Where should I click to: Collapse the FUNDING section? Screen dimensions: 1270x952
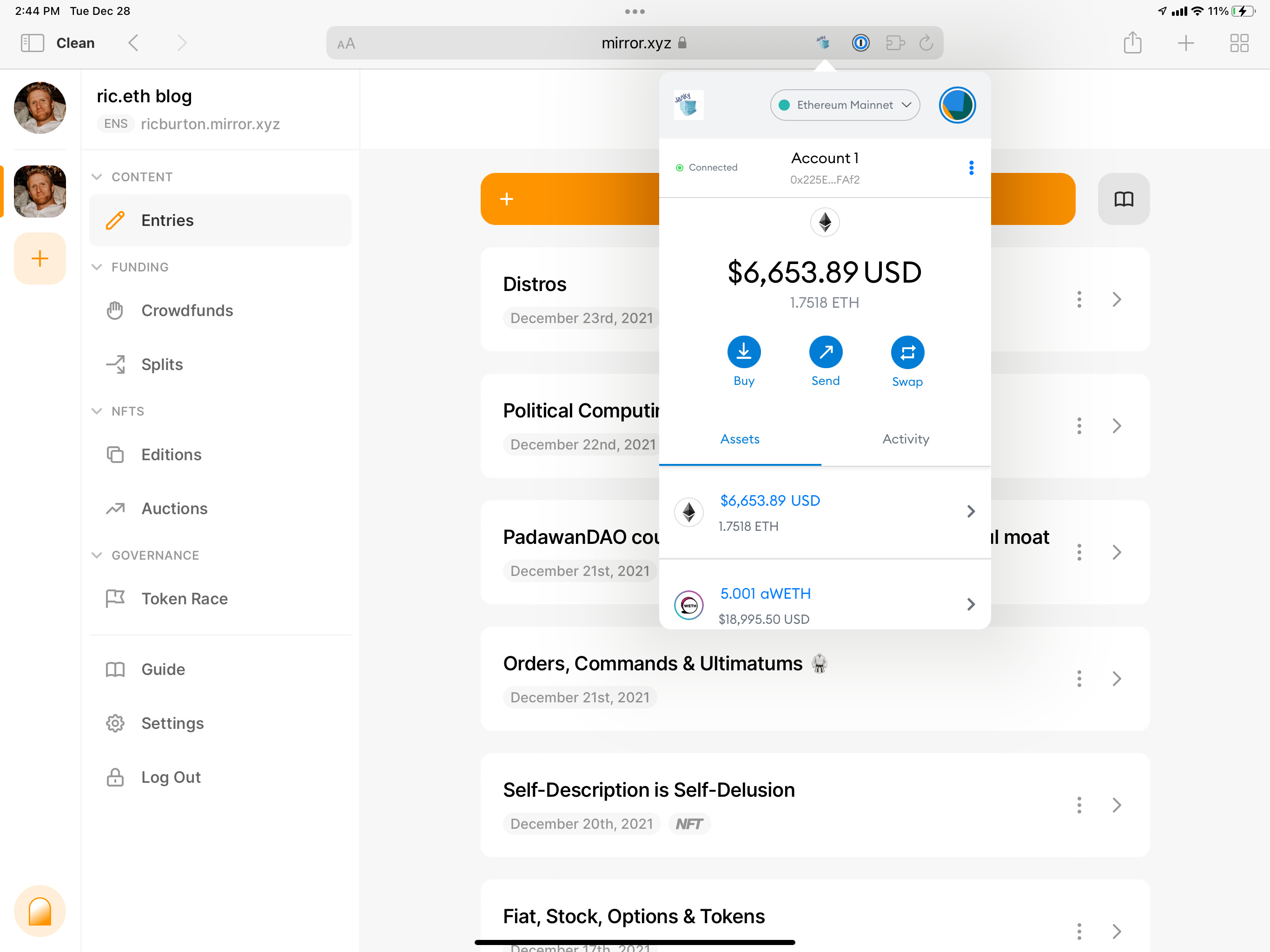click(x=96, y=267)
